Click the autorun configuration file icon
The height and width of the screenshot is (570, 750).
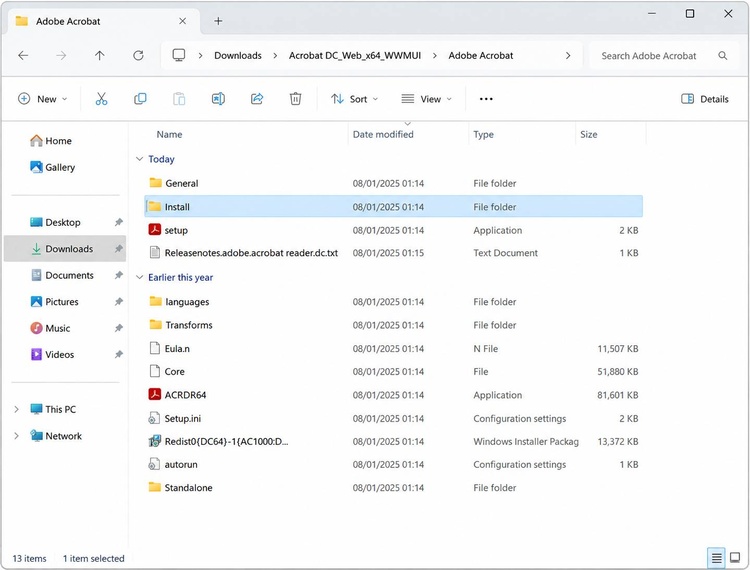pyautogui.click(x=154, y=464)
